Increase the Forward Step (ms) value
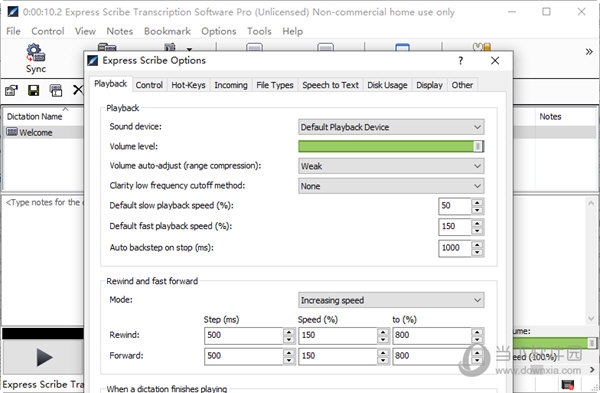This screenshot has width=600, height=393. click(x=289, y=352)
